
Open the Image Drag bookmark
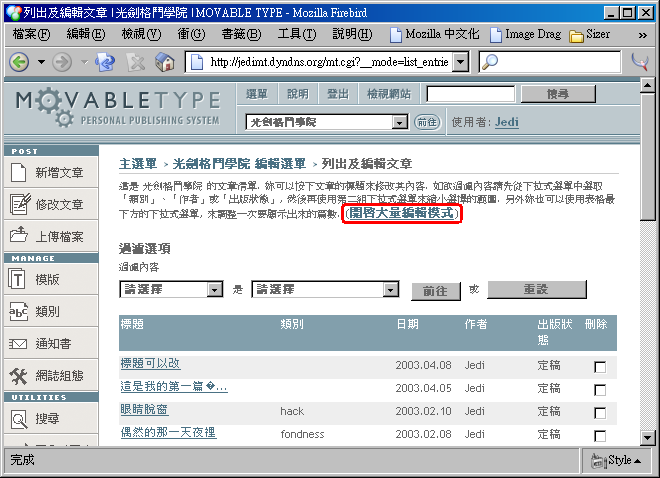526,34
